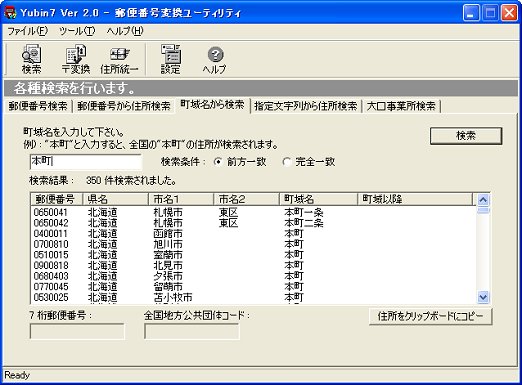The width and height of the screenshot is (522, 385).
Task: Open the 設定 settings toolbar icon
Action: point(170,59)
